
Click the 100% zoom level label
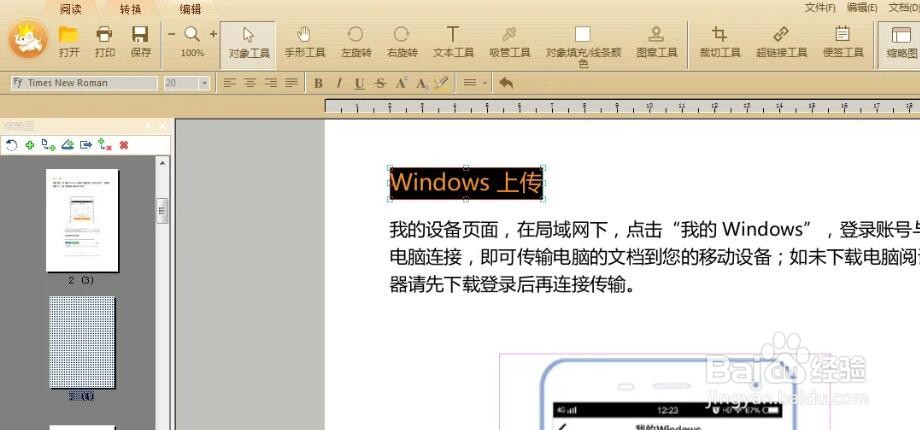192,53
